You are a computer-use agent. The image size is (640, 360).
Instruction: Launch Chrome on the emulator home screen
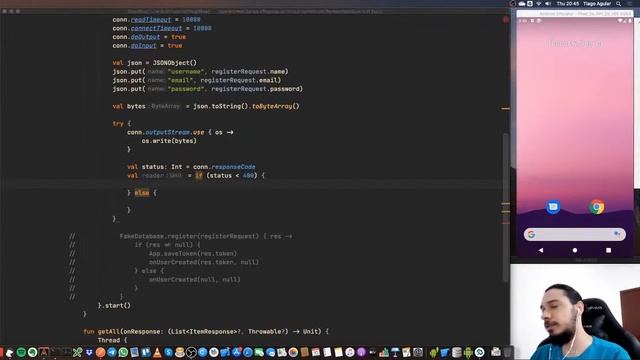[x=596, y=207]
